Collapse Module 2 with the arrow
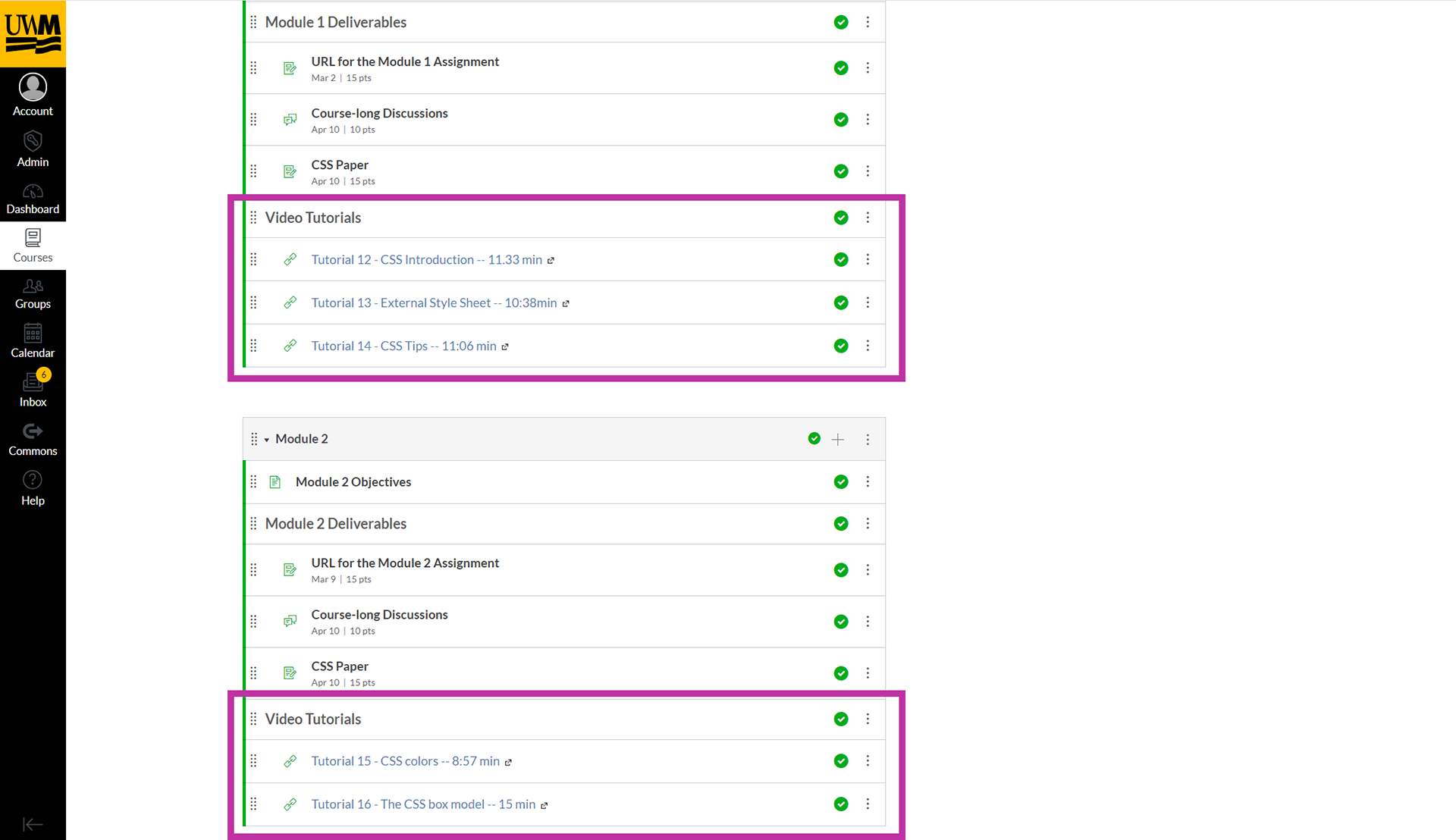This screenshot has height=840, width=1456. pos(267,440)
